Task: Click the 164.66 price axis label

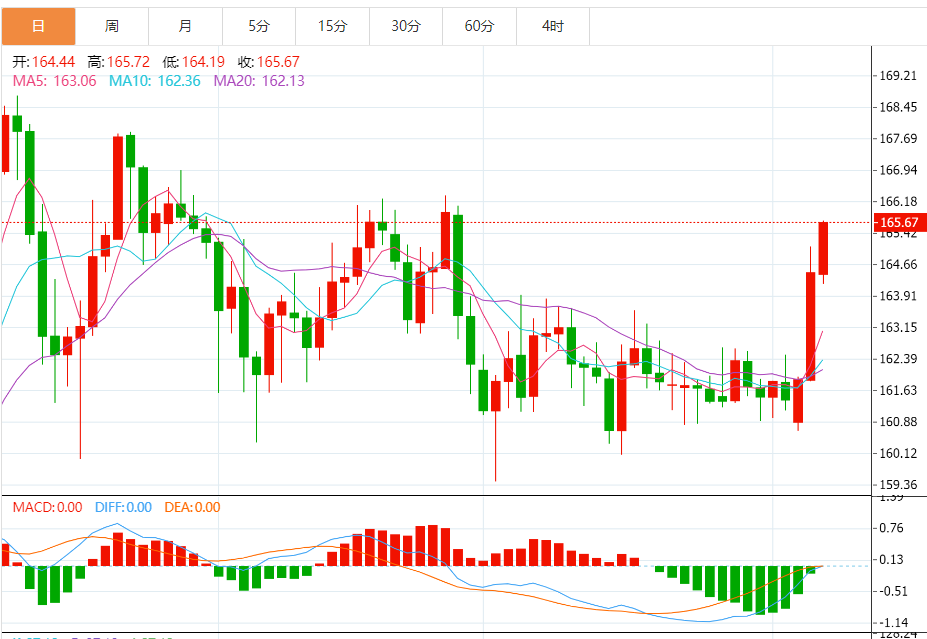Action: click(x=899, y=264)
